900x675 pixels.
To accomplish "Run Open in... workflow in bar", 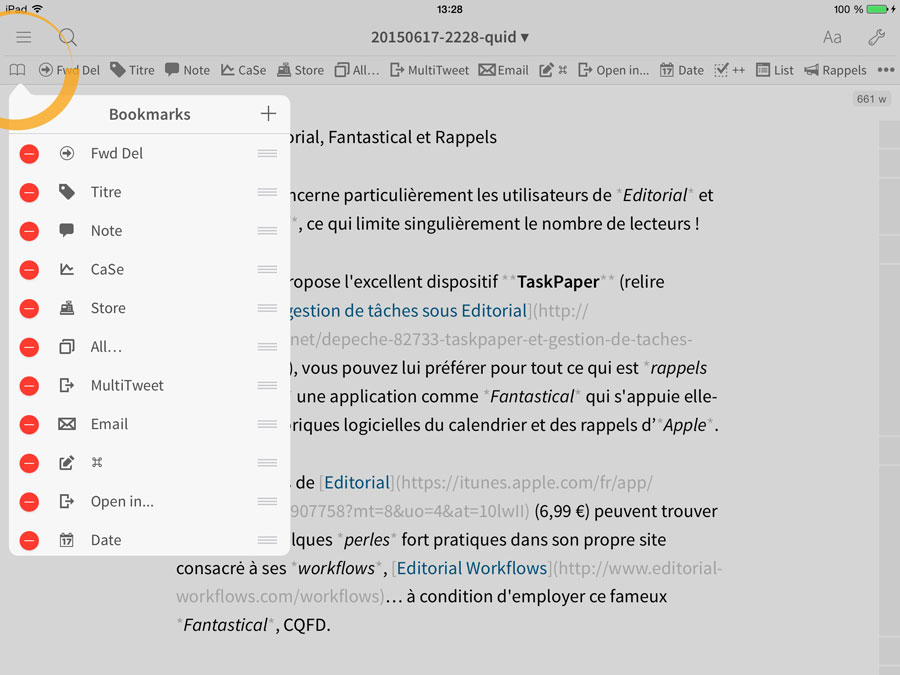I will click(x=614, y=70).
